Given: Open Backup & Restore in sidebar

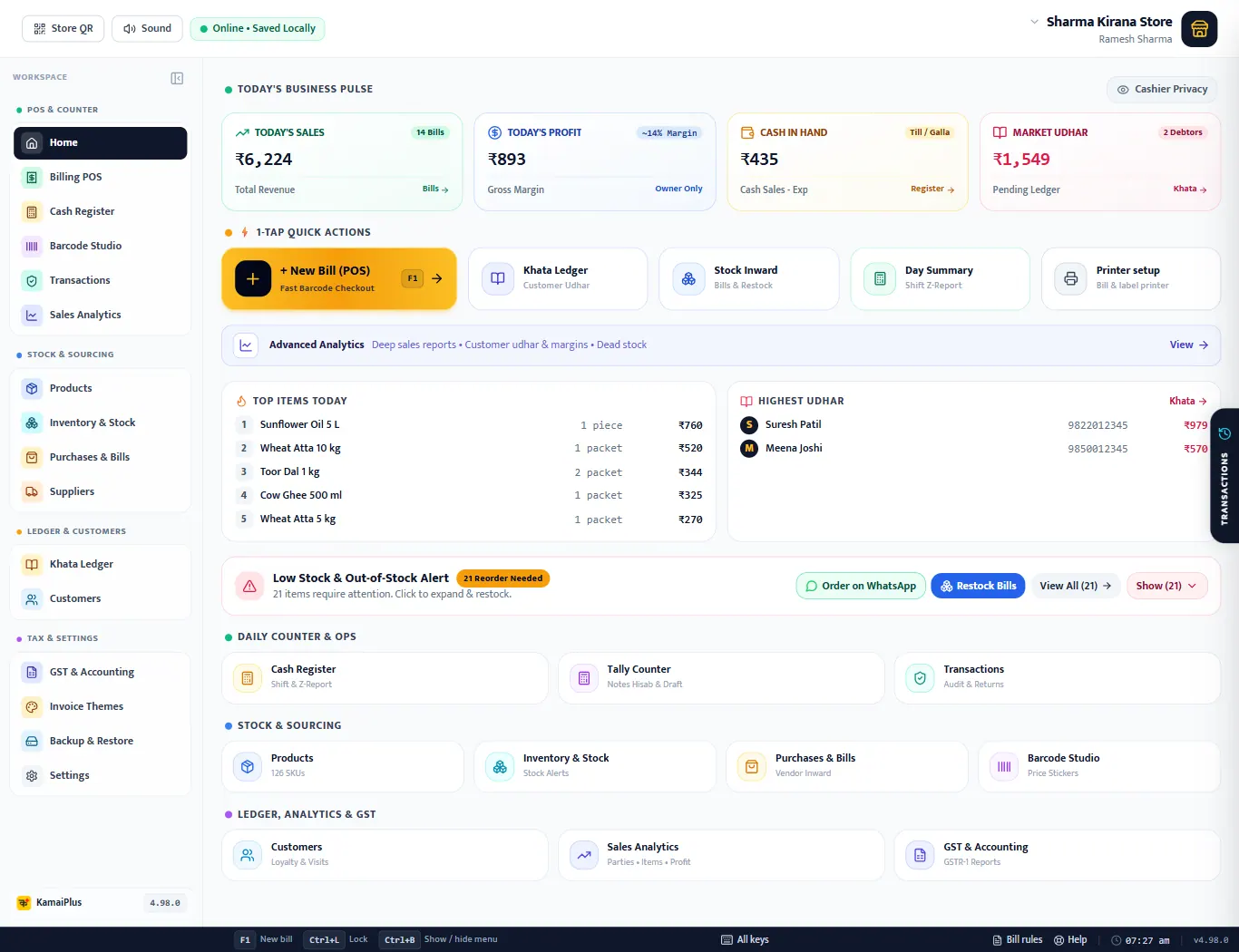Looking at the screenshot, I should click(x=100, y=741).
